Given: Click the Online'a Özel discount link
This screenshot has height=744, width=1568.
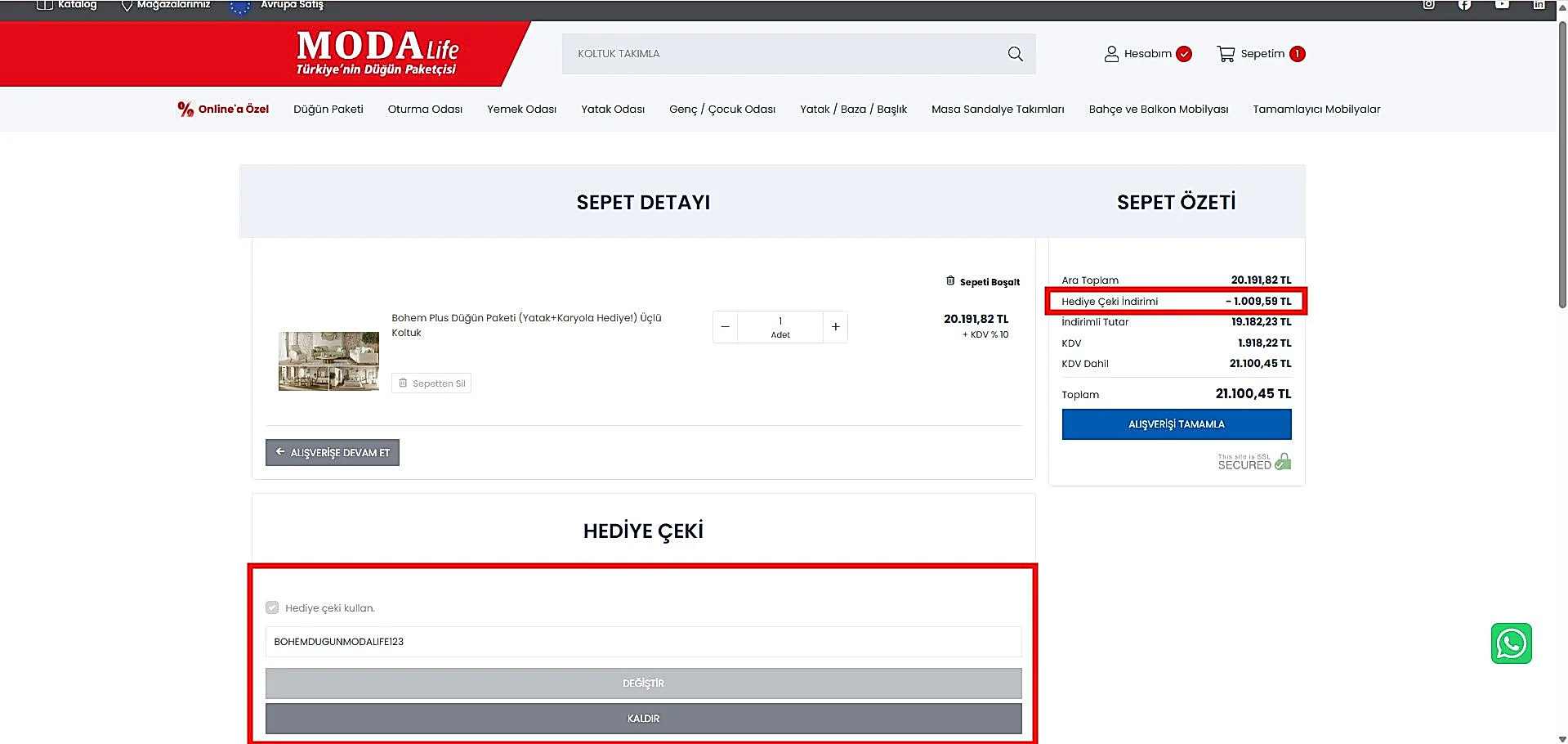Looking at the screenshot, I should point(223,109).
